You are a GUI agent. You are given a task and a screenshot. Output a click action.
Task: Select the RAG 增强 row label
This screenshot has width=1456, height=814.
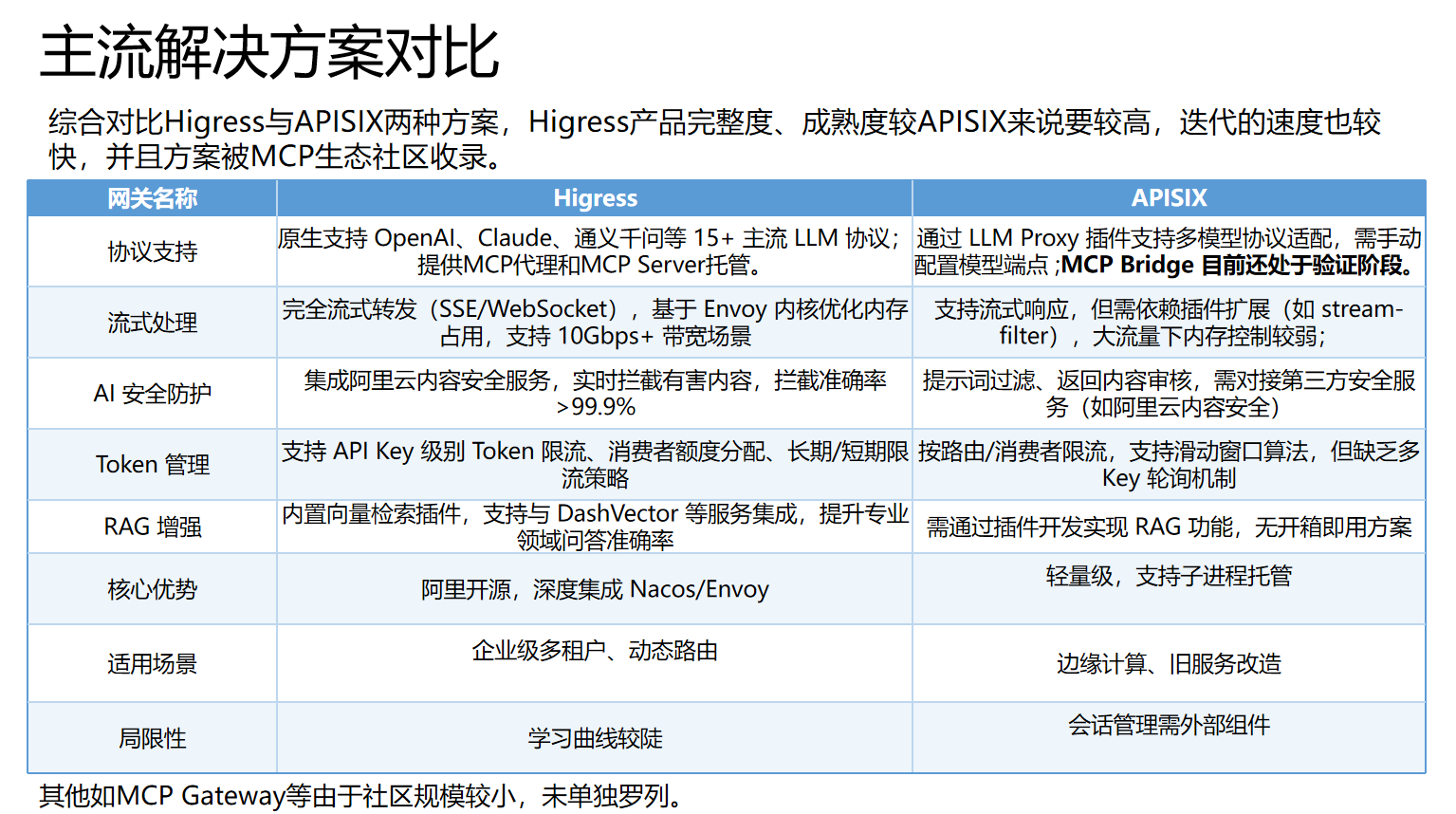click(152, 527)
